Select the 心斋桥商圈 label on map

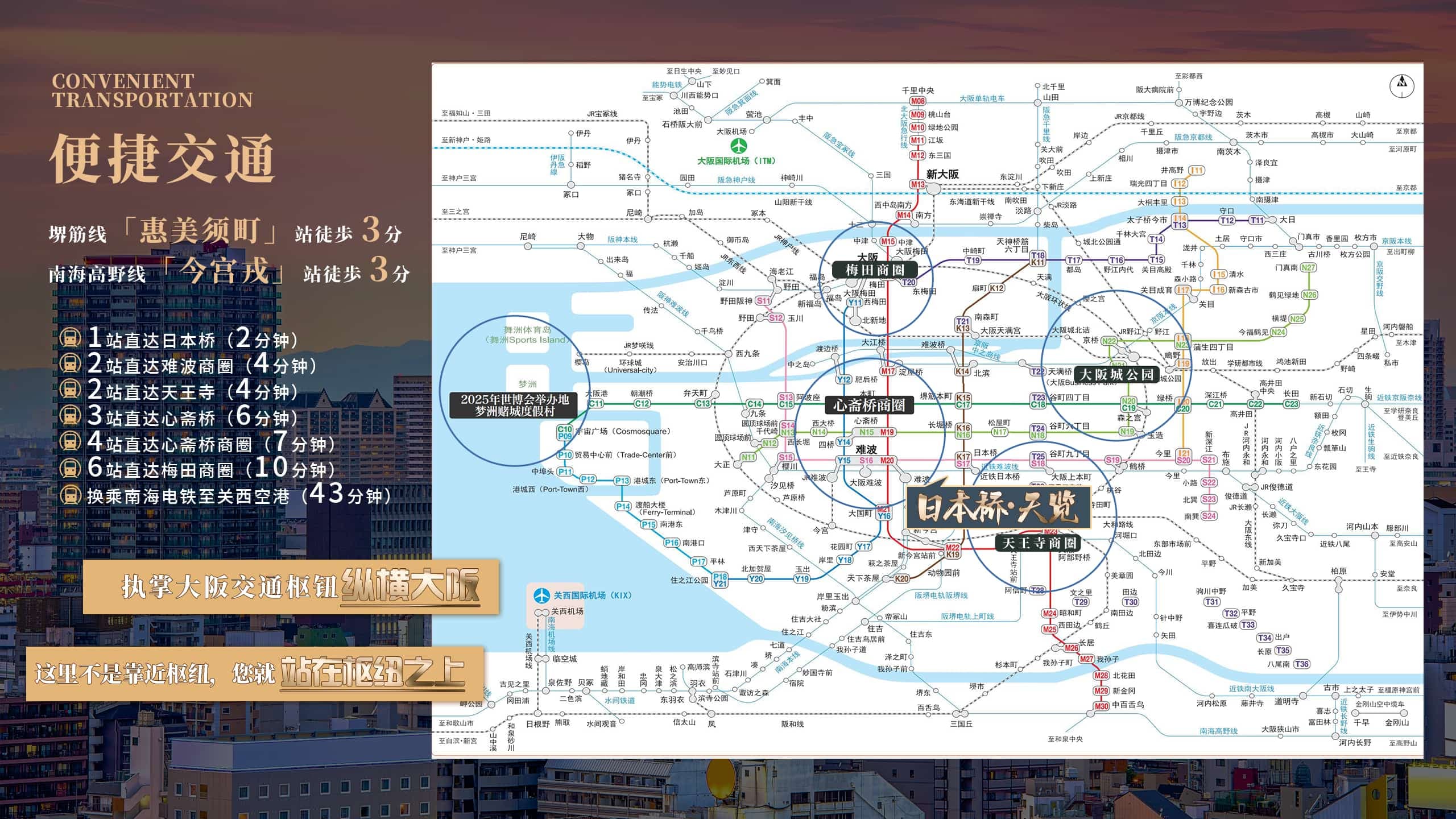869,405
